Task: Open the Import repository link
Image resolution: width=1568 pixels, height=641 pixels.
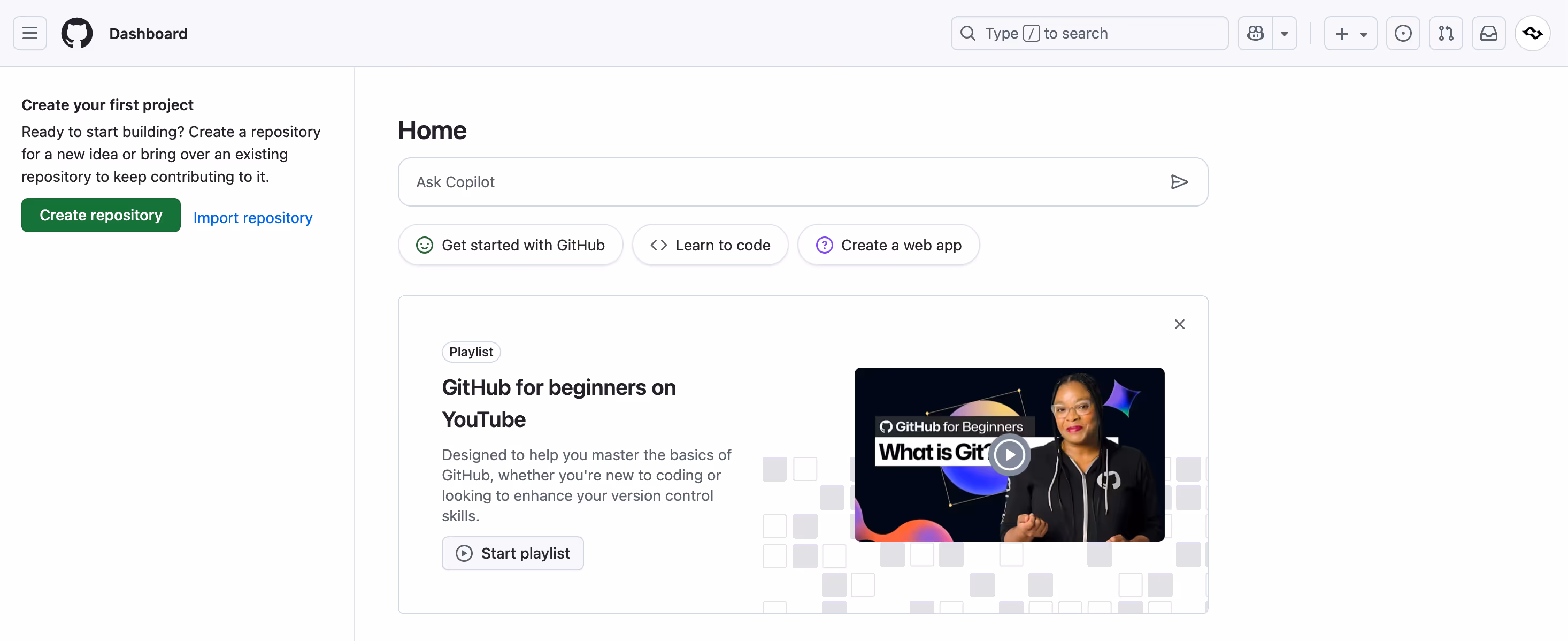Action: (252, 218)
